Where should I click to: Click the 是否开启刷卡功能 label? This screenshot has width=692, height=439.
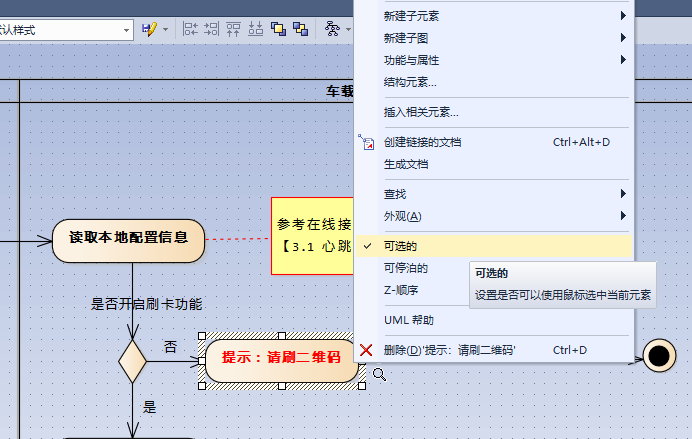point(147,304)
